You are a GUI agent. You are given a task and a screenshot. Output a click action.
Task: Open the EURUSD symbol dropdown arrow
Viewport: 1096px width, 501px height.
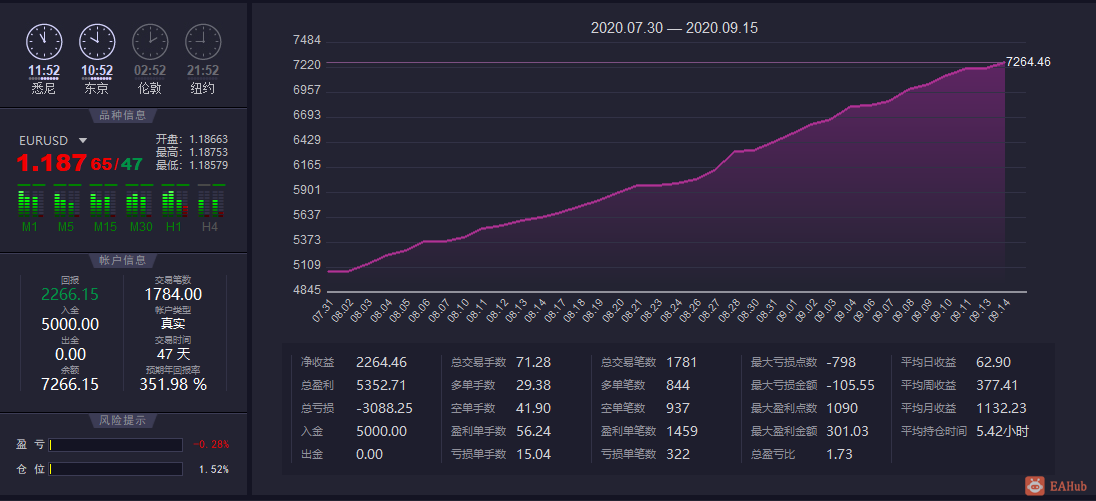click(x=82, y=141)
